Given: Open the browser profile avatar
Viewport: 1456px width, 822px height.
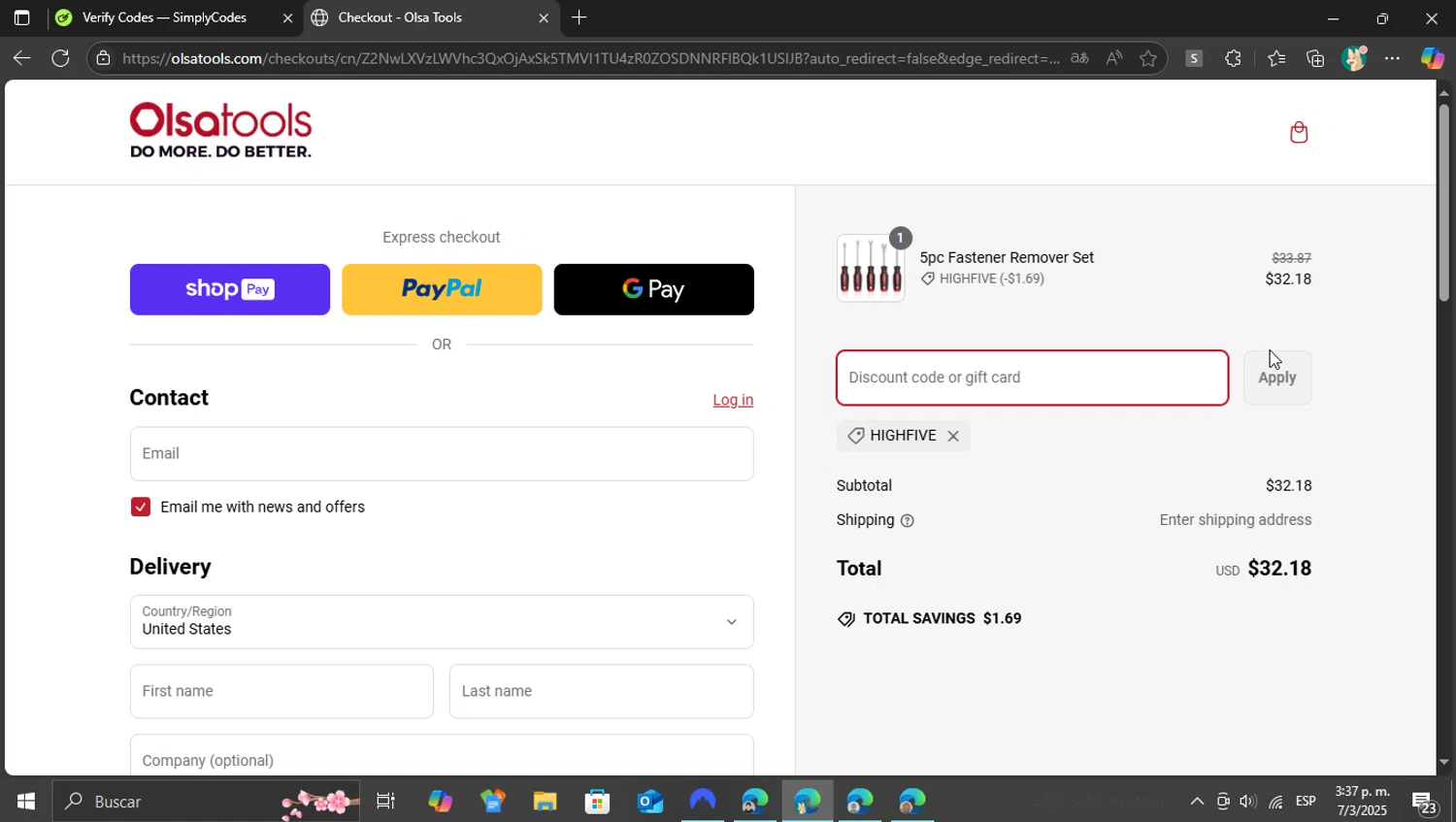Looking at the screenshot, I should (1354, 58).
